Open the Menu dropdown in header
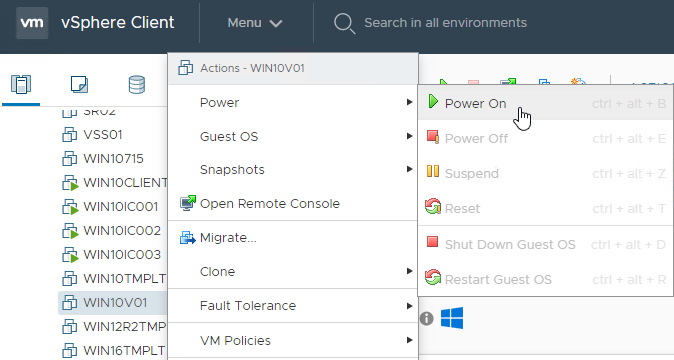 (x=255, y=23)
